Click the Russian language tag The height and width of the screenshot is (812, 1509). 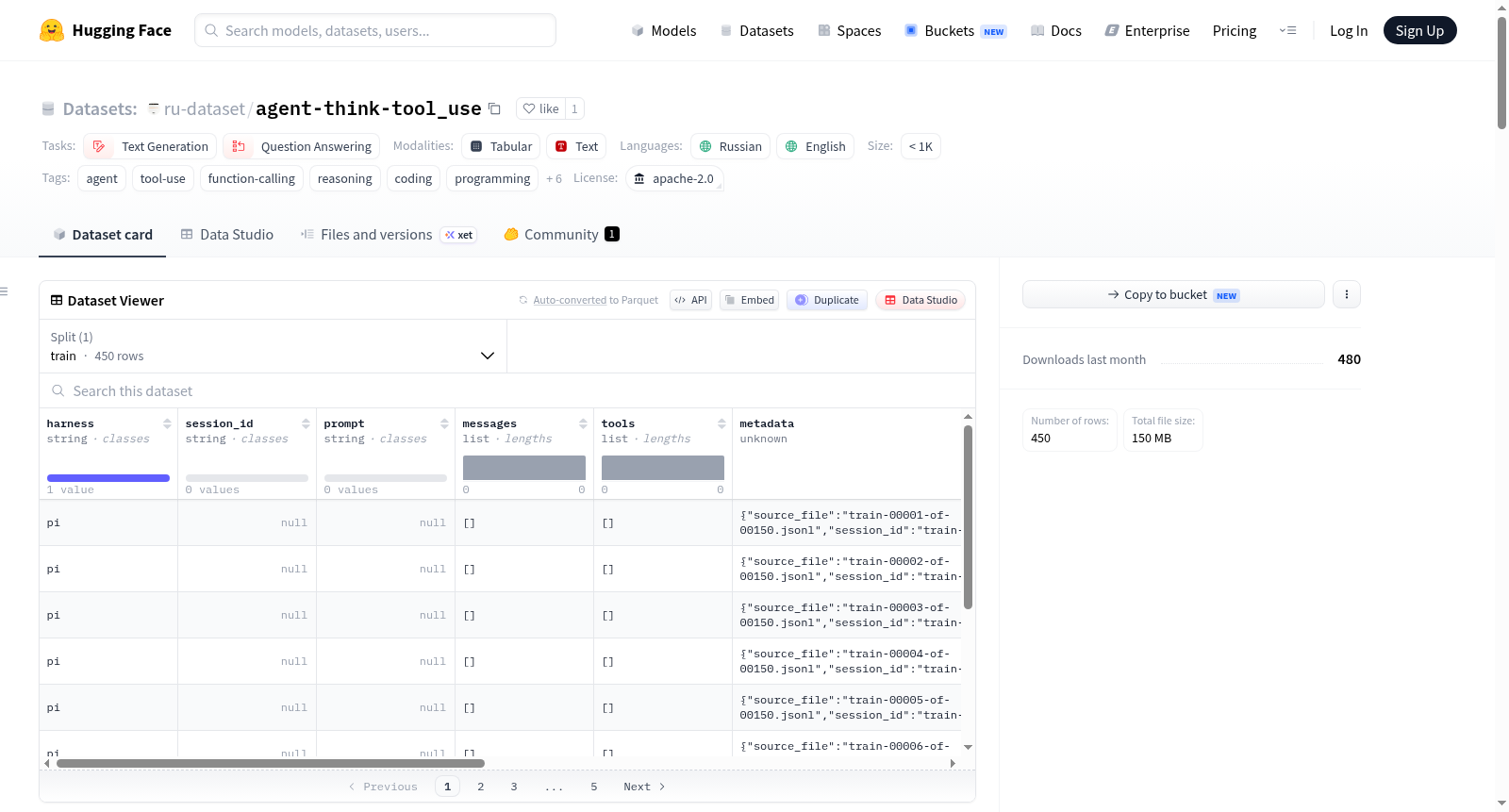point(730,146)
